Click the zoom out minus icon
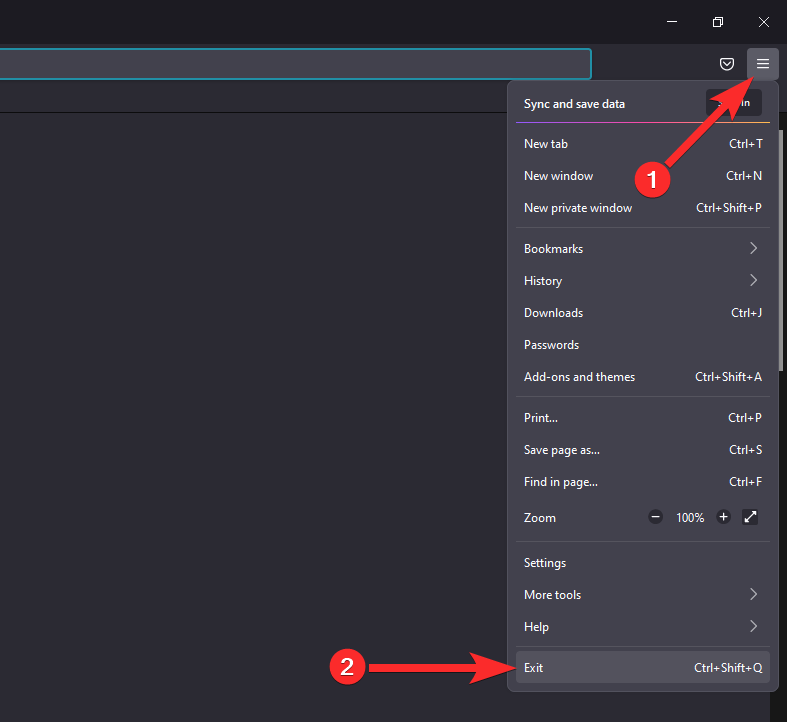787x722 pixels. [655, 517]
